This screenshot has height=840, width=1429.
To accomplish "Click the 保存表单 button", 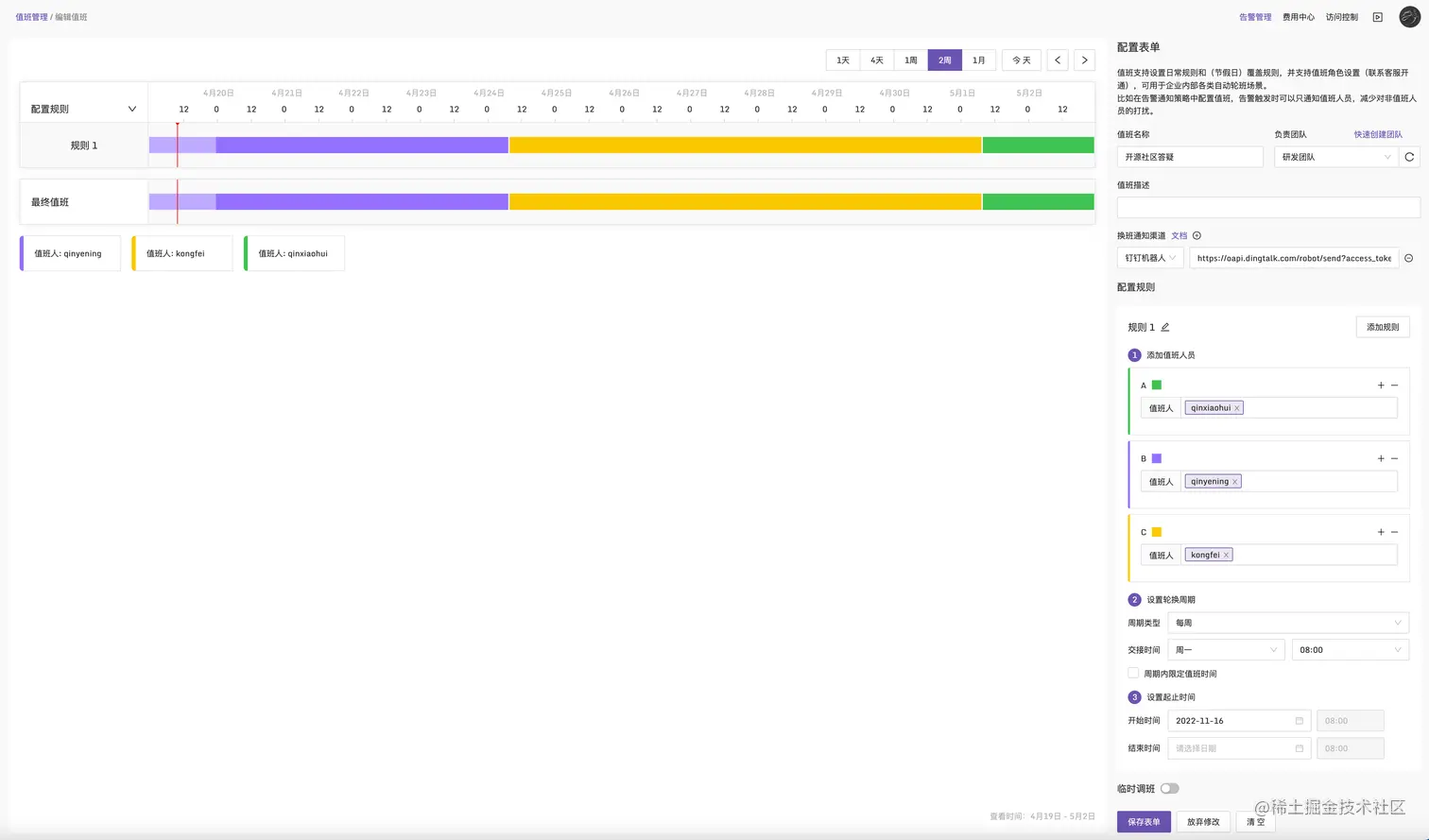I will click(1144, 822).
